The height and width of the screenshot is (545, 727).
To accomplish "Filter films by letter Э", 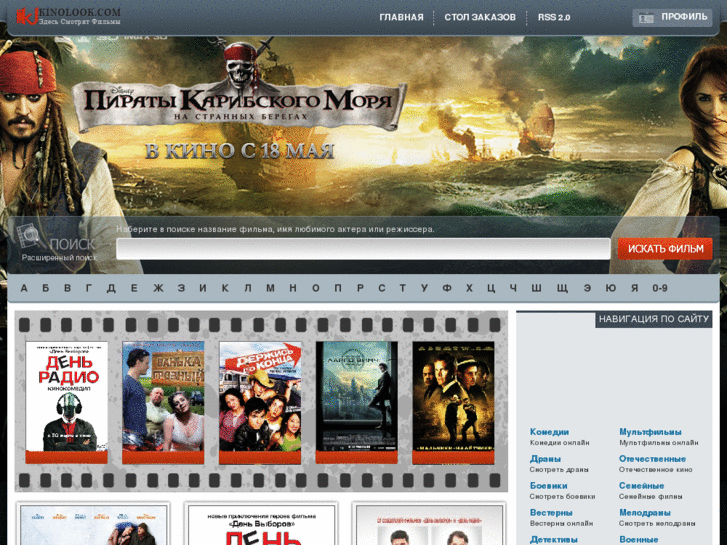I will (x=587, y=289).
